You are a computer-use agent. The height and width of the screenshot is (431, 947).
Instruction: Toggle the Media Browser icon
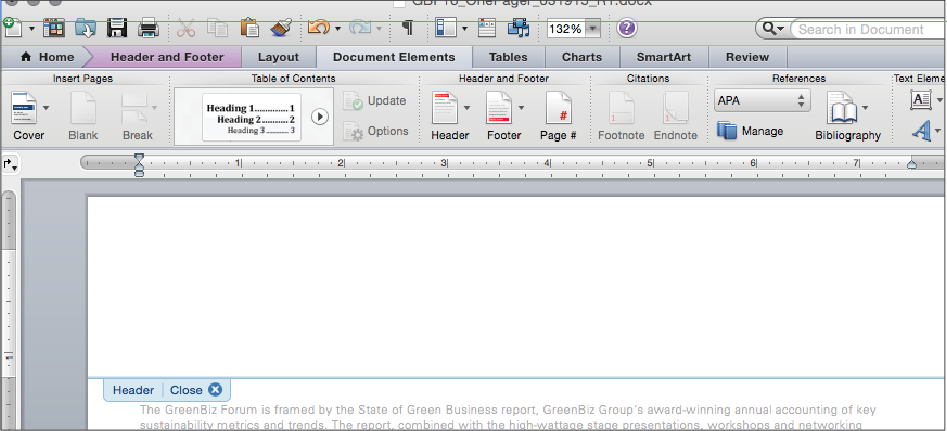point(518,28)
